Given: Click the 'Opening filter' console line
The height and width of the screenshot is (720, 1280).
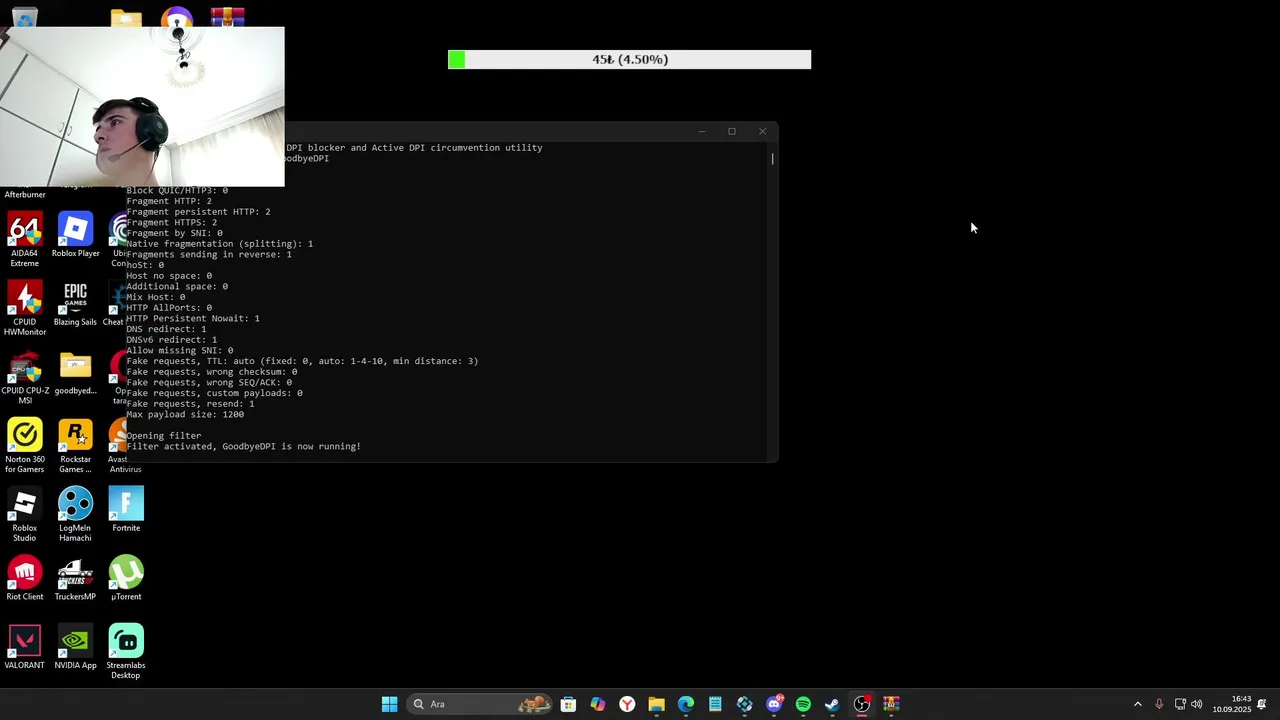Looking at the screenshot, I should [164, 436].
